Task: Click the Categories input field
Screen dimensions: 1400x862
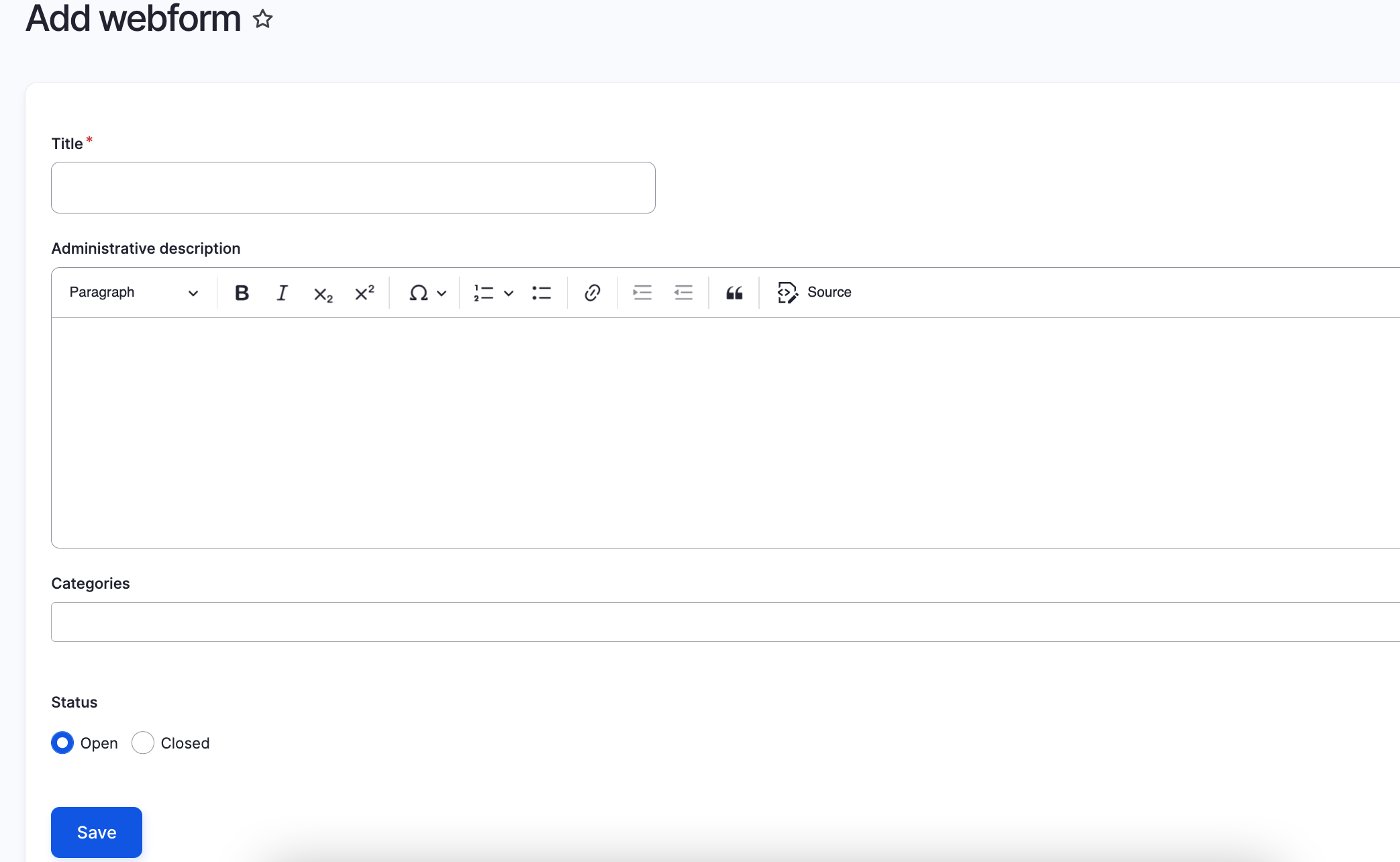Action: [725, 622]
